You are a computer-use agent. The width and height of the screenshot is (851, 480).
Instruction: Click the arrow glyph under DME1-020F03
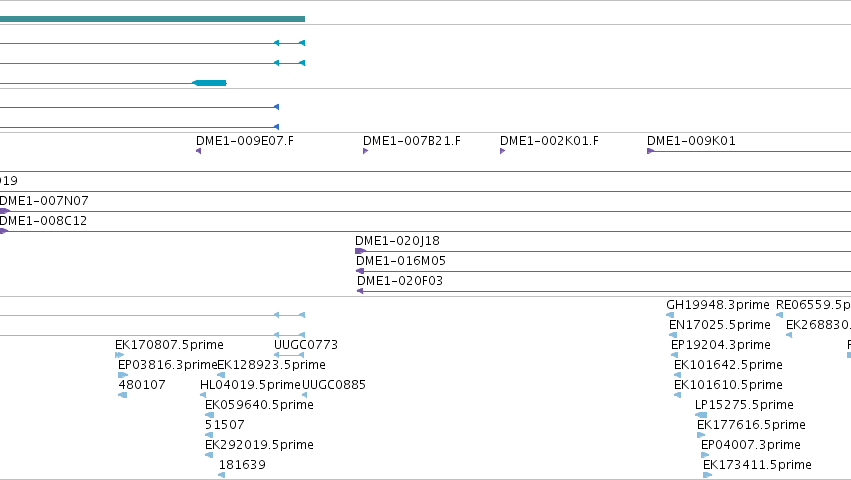[x=360, y=292]
